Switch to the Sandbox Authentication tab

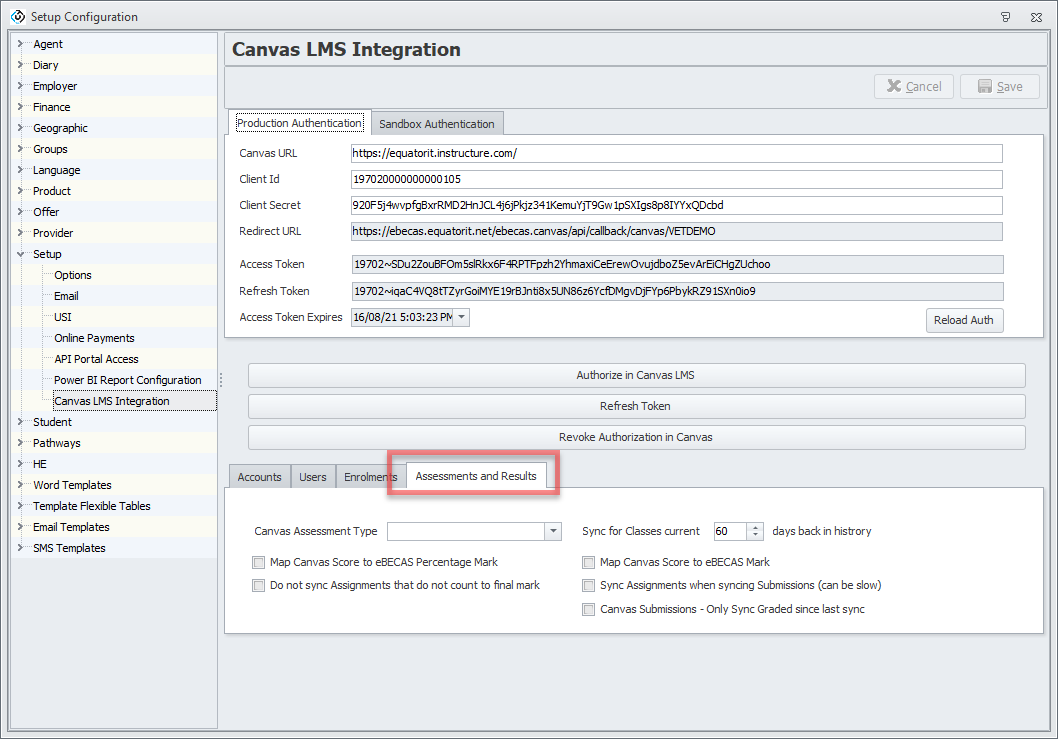(436, 124)
